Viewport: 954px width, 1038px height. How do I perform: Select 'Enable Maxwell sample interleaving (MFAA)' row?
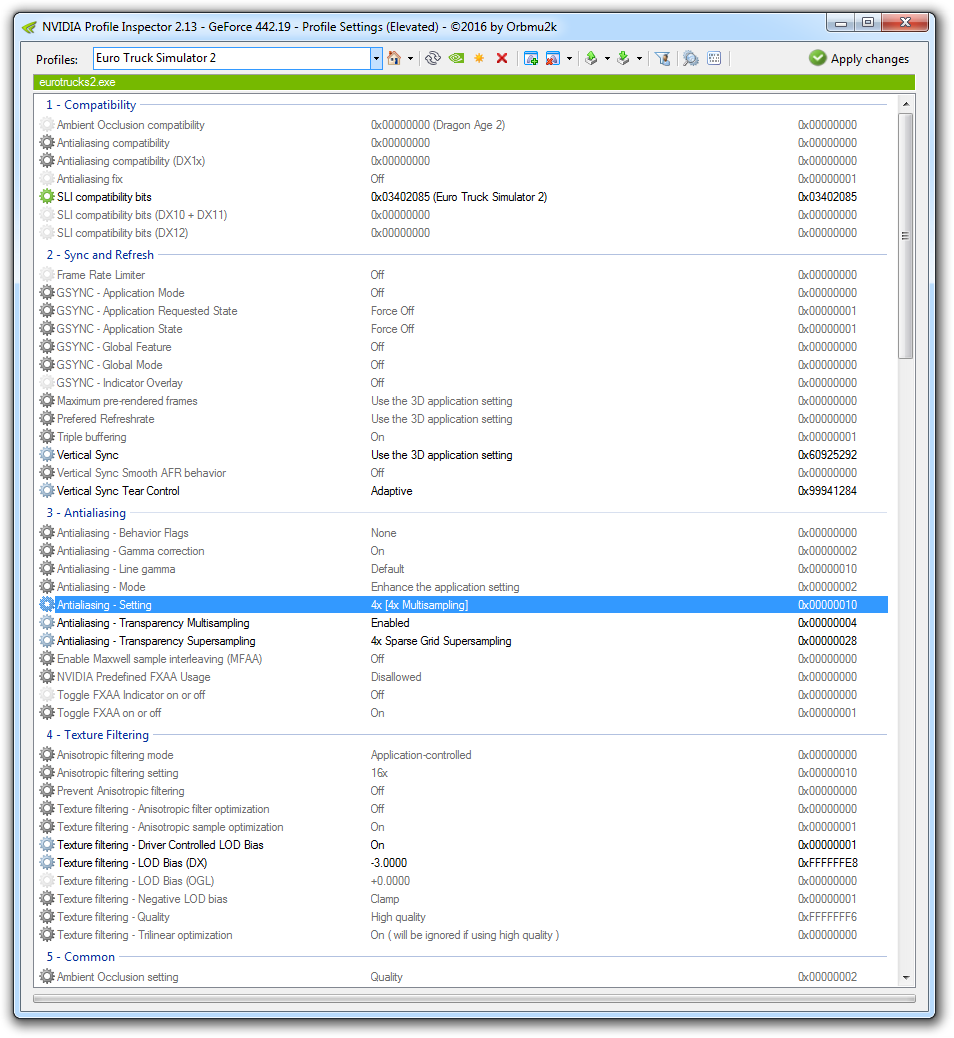coord(463,659)
